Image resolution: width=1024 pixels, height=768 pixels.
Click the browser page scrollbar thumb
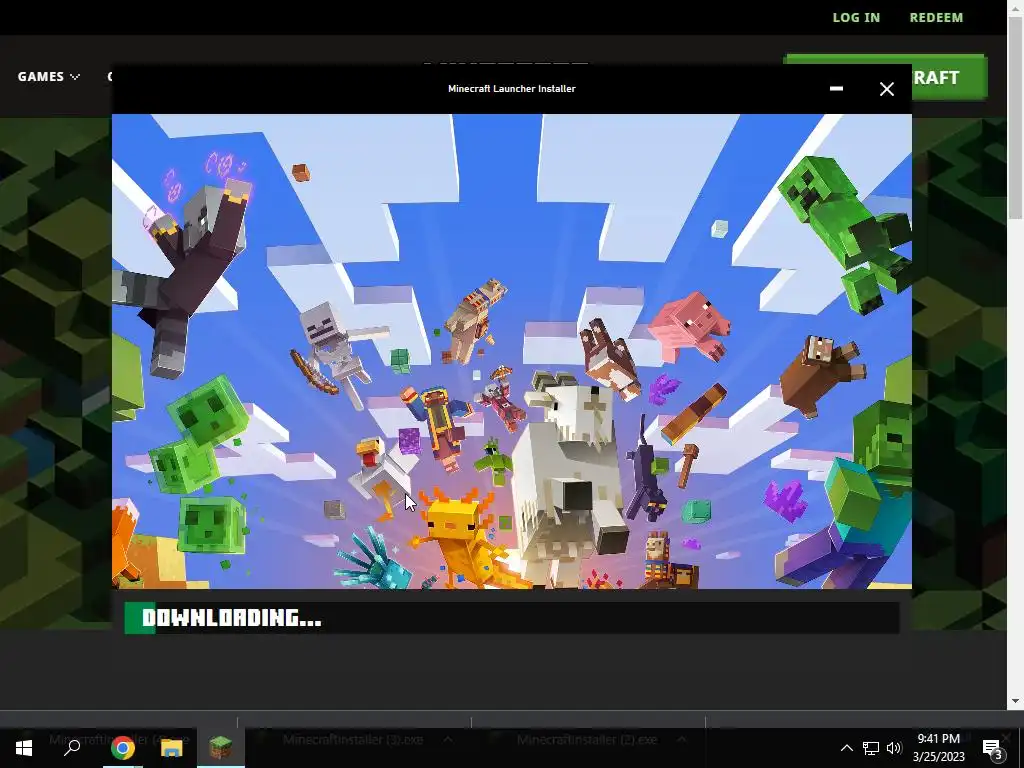[1016, 119]
